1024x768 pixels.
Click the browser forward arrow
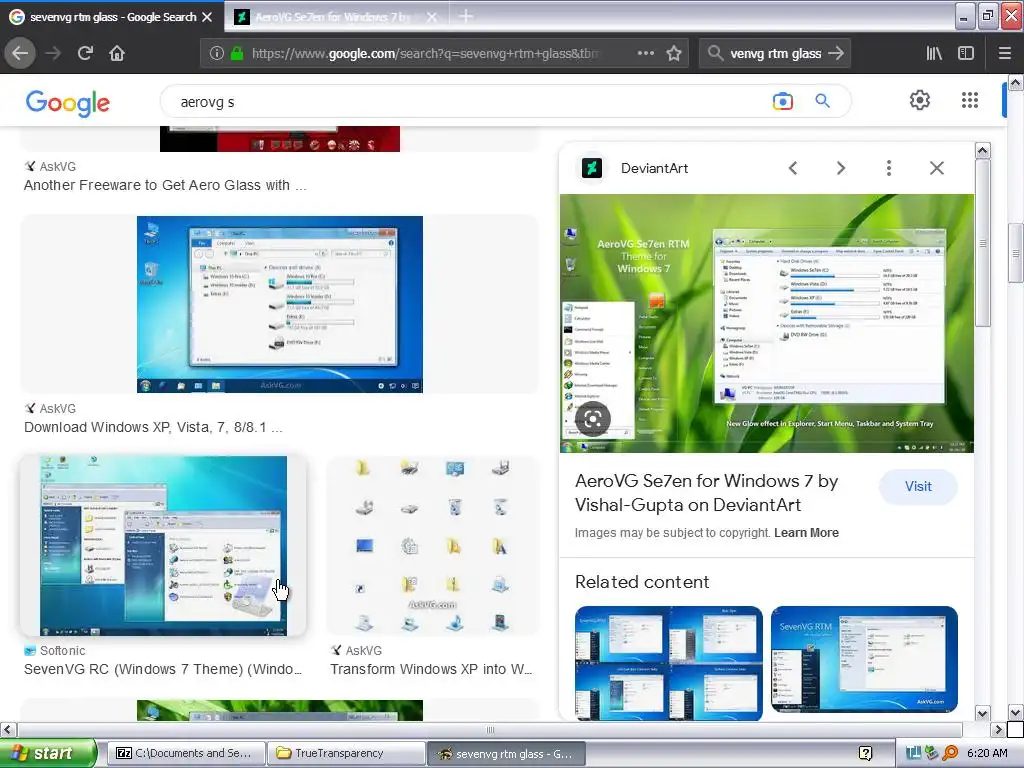[54, 54]
